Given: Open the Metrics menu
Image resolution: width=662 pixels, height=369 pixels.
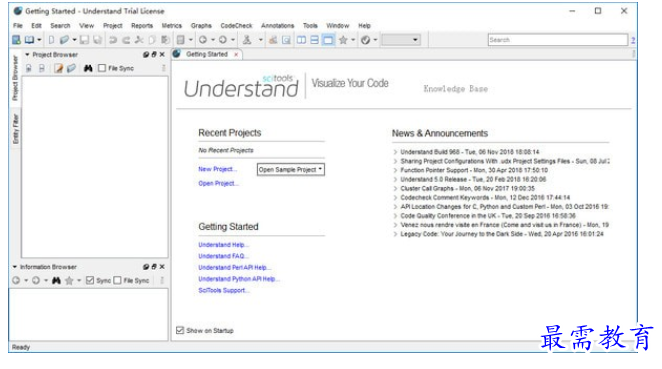Looking at the screenshot, I should point(172,26).
